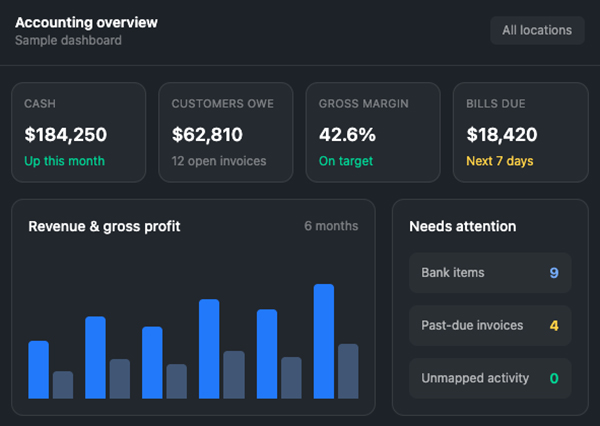Open the Customers Owe card
Image resolution: width=600 pixels, height=426 pixels.
(226, 132)
